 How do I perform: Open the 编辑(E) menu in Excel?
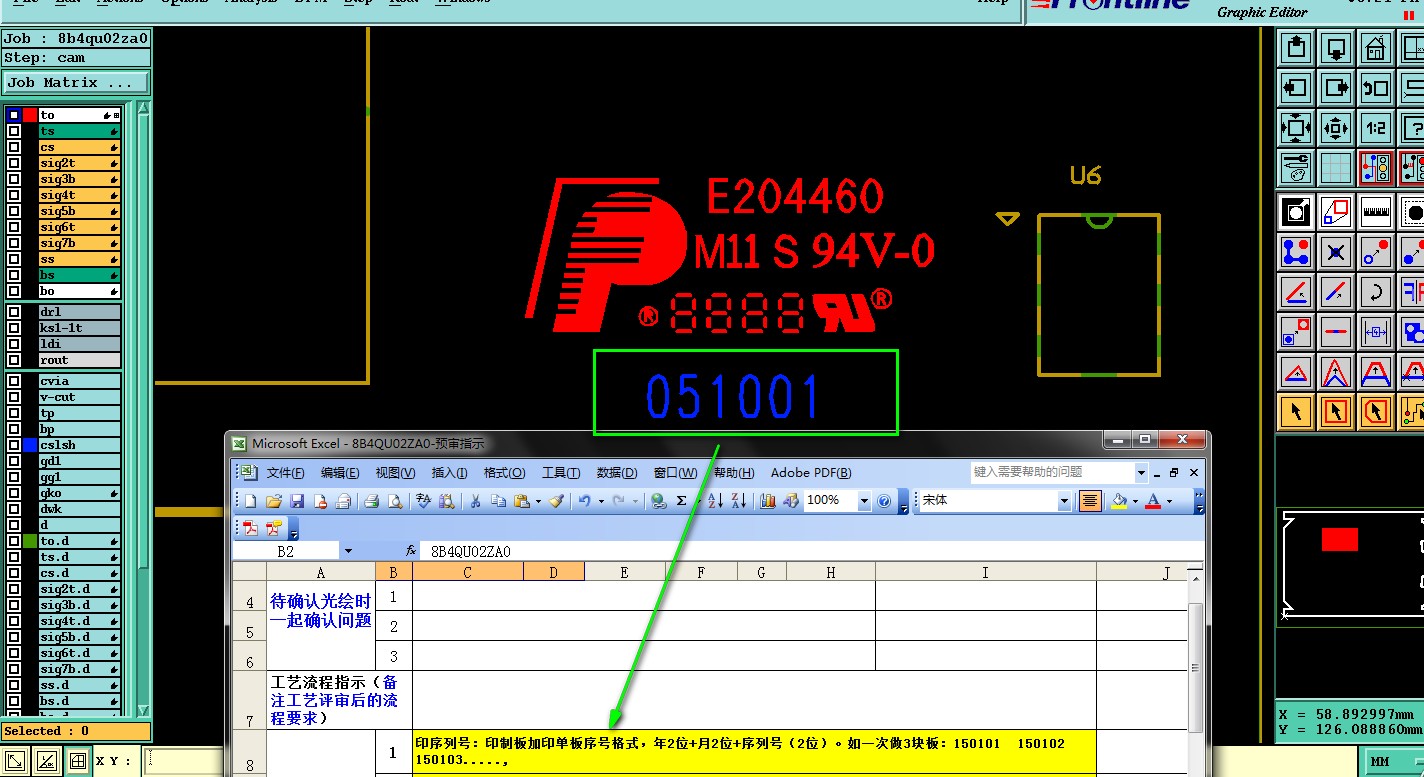[x=340, y=473]
